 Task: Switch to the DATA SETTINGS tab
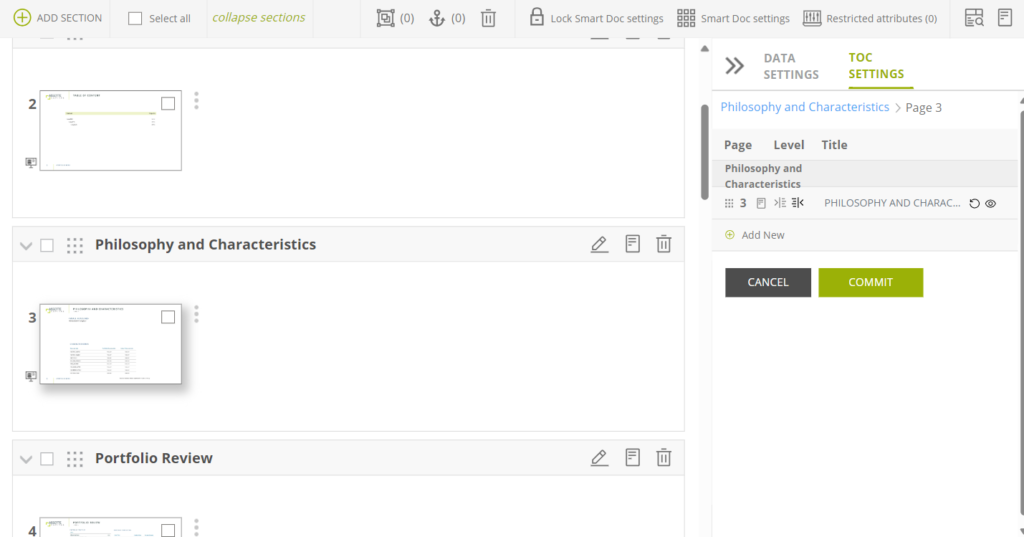[791, 66]
